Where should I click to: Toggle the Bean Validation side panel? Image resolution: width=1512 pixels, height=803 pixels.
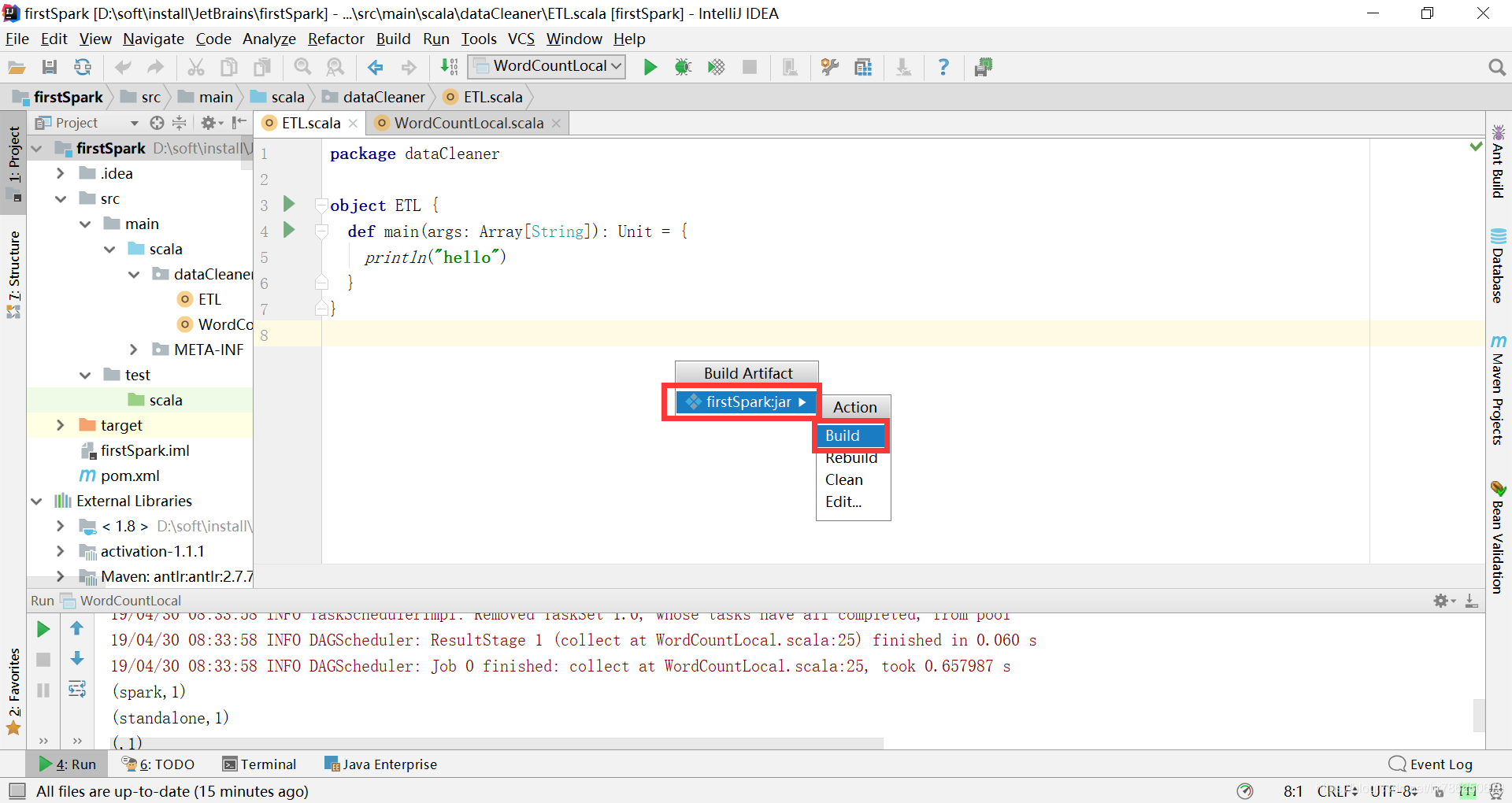(x=1498, y=537)
